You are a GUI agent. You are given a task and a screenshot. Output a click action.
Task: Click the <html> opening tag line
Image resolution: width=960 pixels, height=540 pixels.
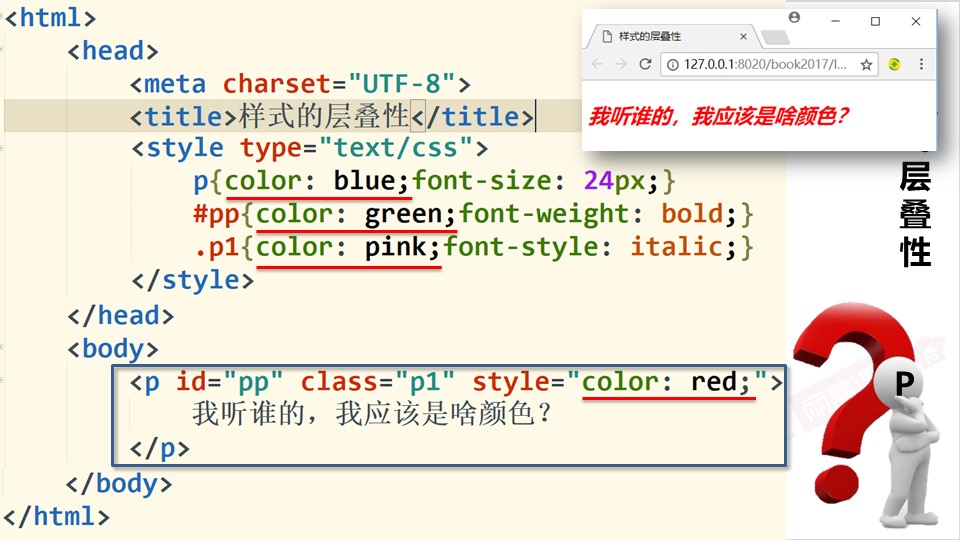point(50,18)
